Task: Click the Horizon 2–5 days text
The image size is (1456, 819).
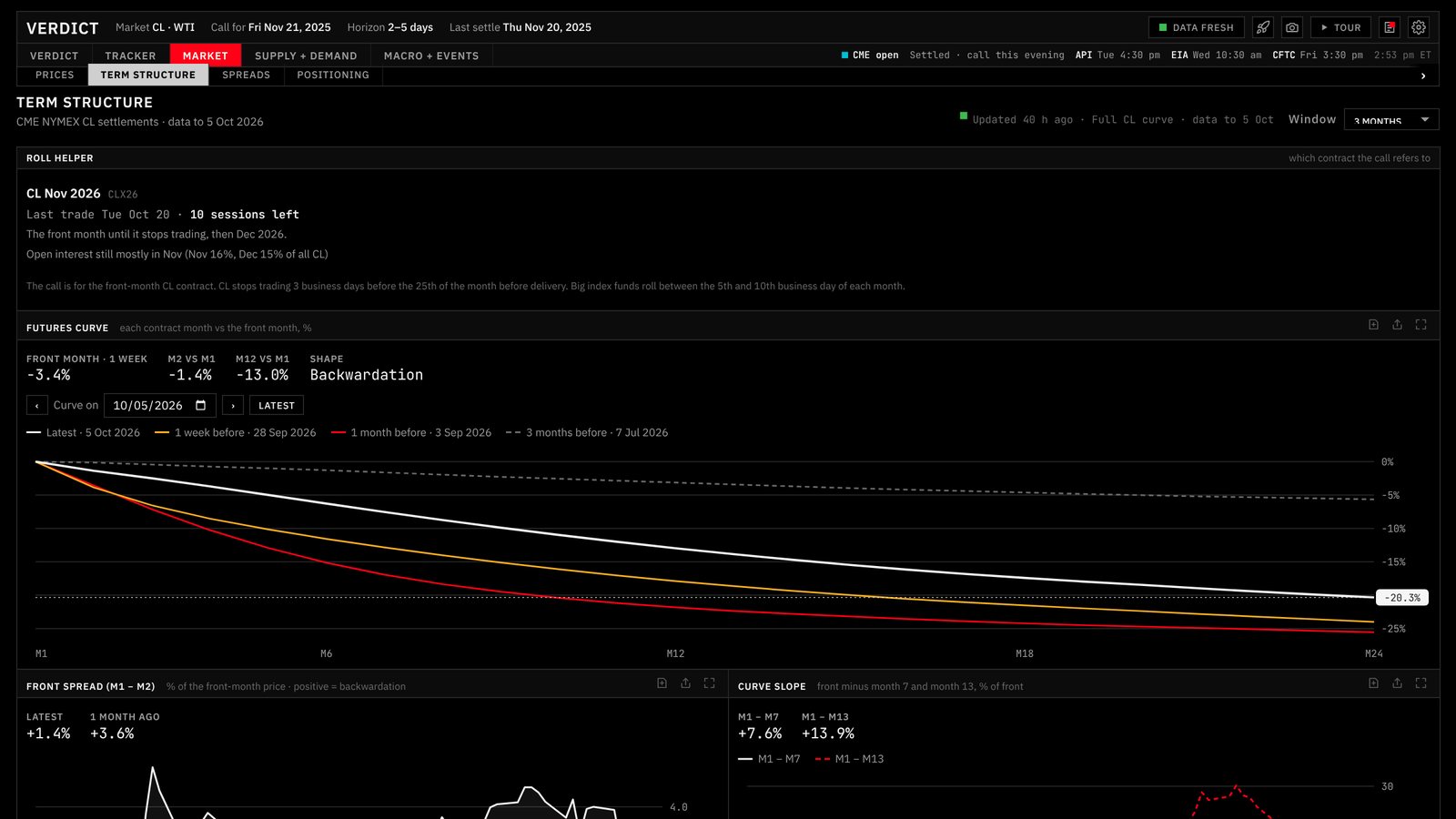Action: tap(390, 27)
